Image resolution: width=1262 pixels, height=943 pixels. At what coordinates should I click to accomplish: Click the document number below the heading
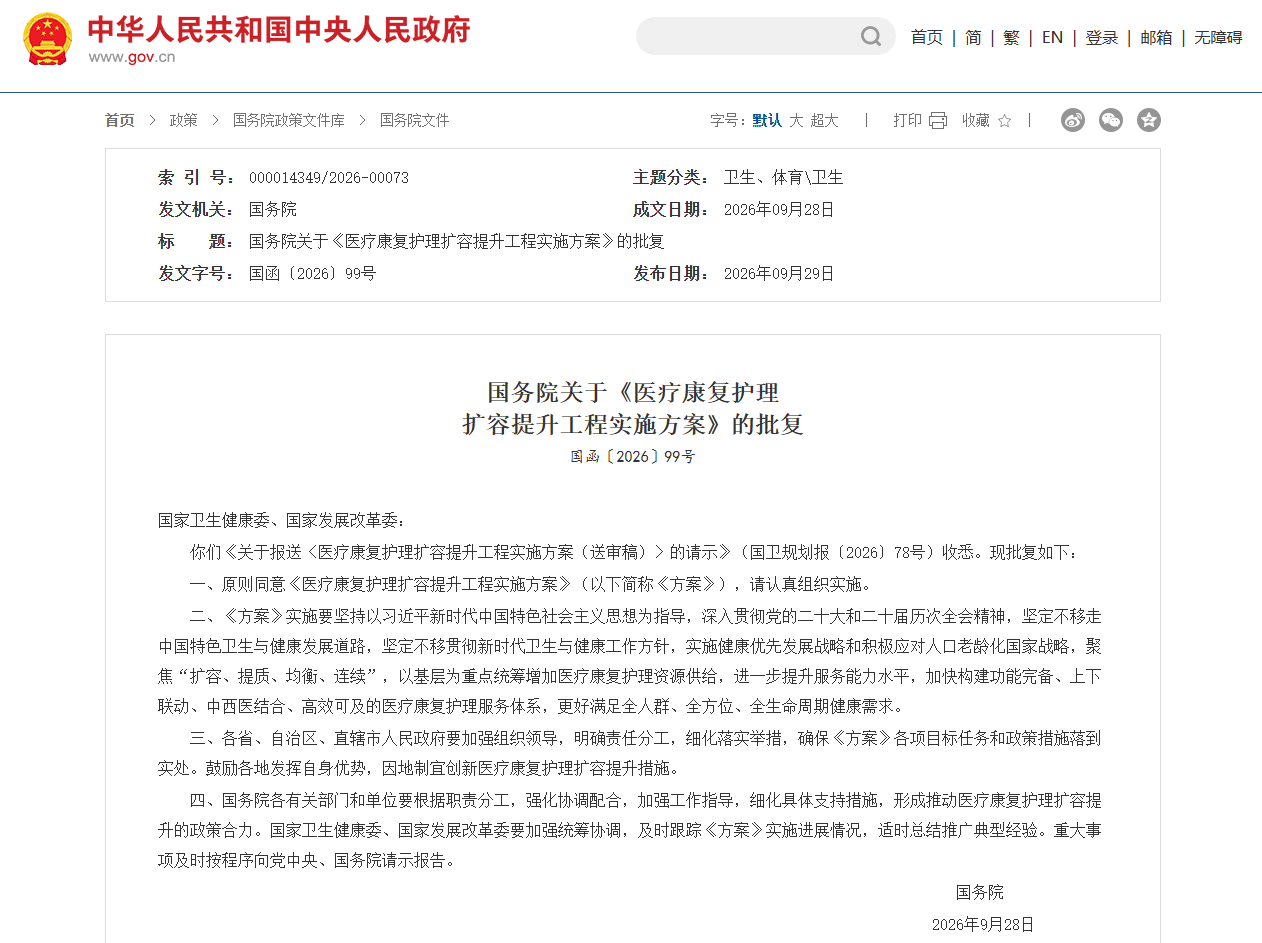point(633,457)
